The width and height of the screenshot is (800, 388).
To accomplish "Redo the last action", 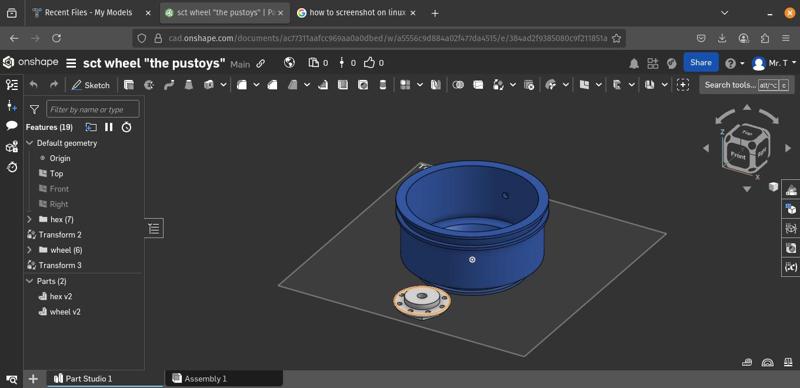I will coord(54,85).
